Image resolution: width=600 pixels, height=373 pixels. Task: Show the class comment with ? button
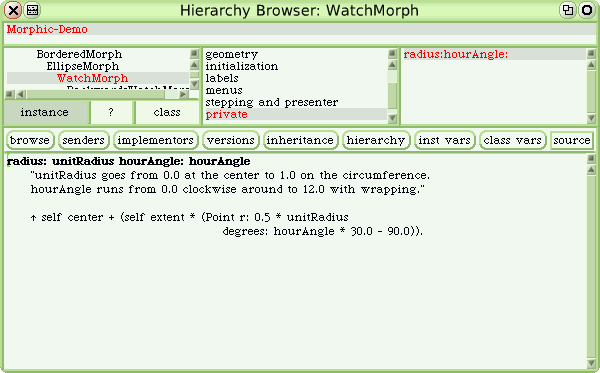tap(111, 112)
